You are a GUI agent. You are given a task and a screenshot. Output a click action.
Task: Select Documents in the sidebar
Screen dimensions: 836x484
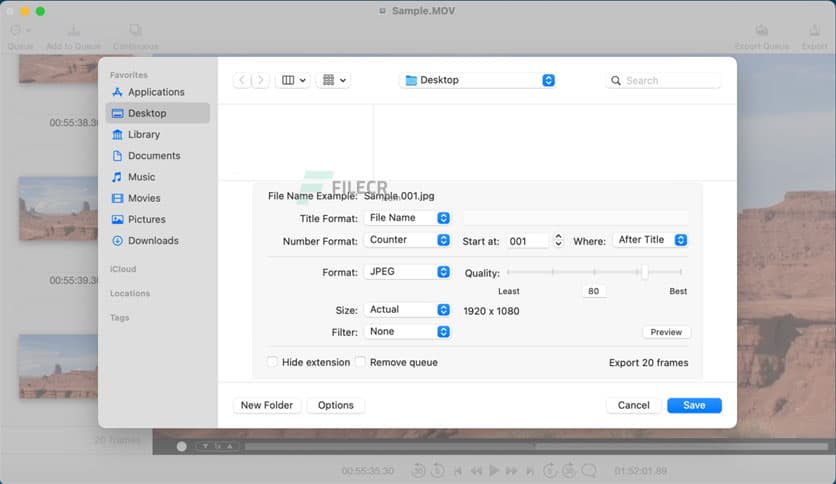point(153,156)
